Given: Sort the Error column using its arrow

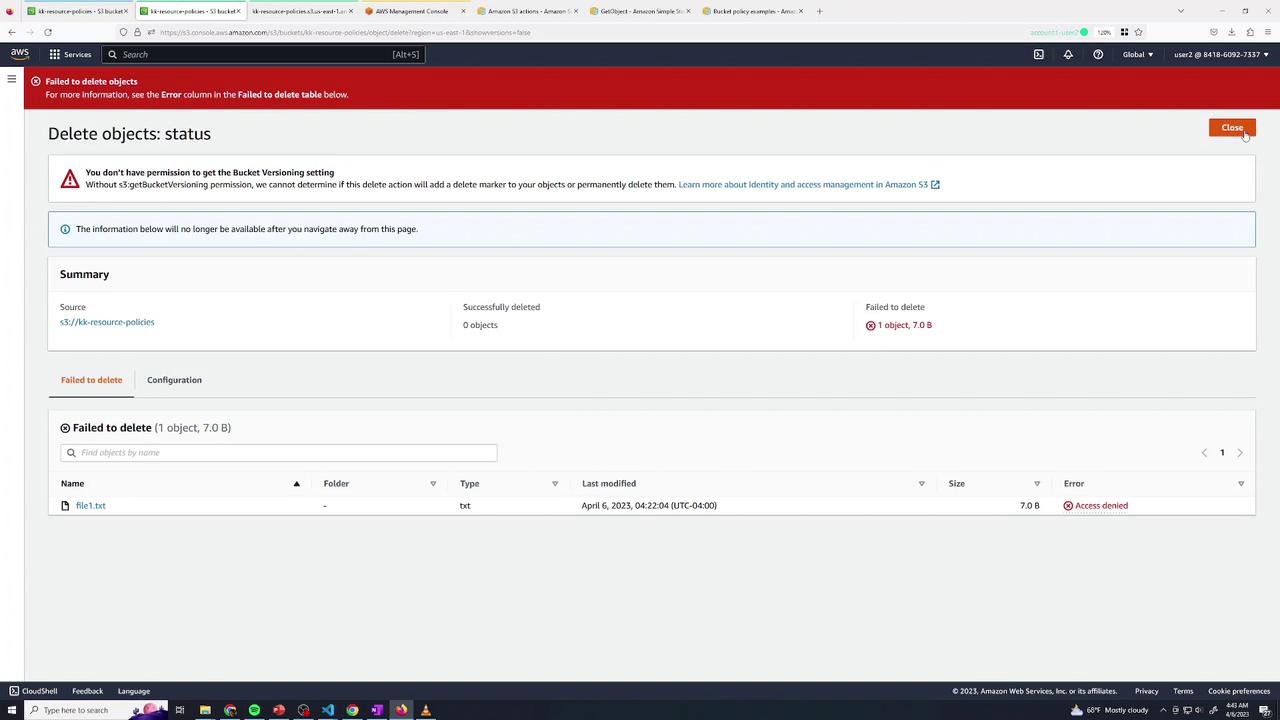Looking at the screenshot, I should pyautogui.click(x=1241, y=484).
